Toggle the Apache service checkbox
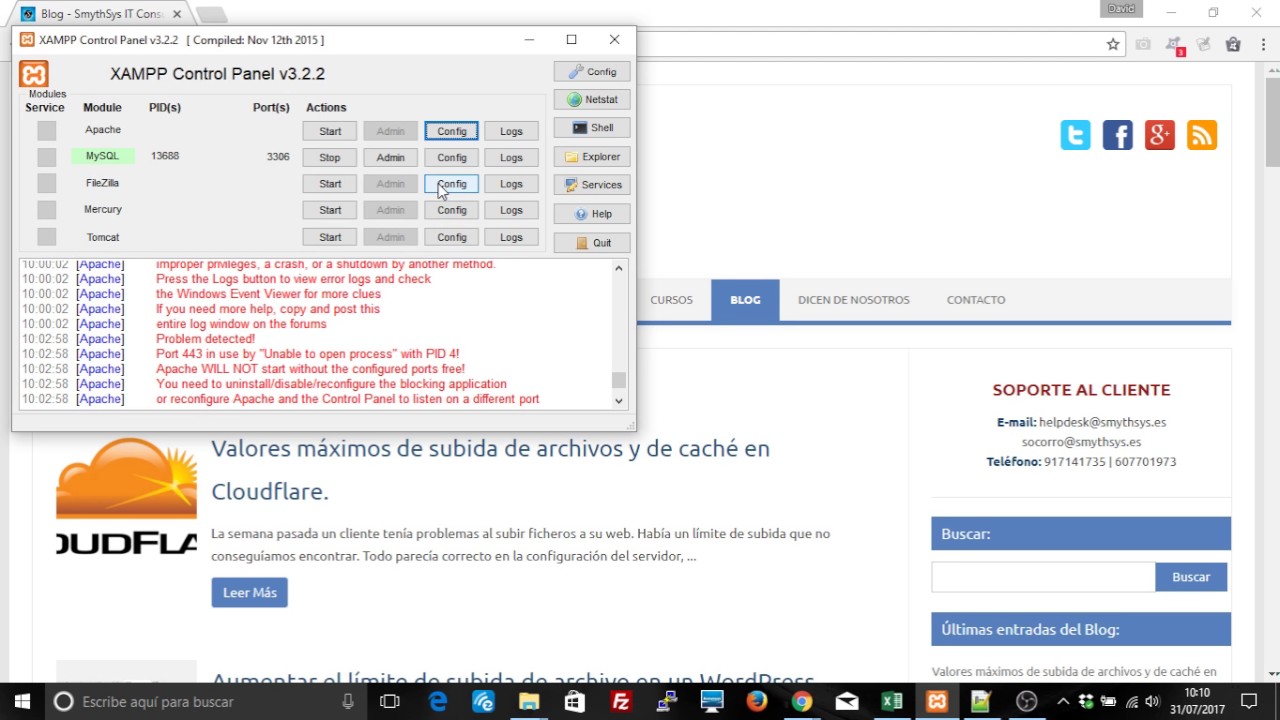1280x720 pixels. point(47,130)
